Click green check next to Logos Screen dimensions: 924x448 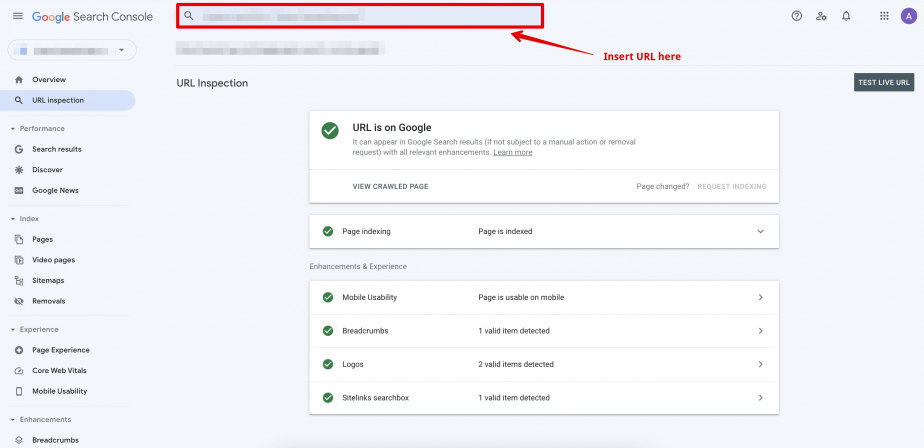click(x=328, y=364)
